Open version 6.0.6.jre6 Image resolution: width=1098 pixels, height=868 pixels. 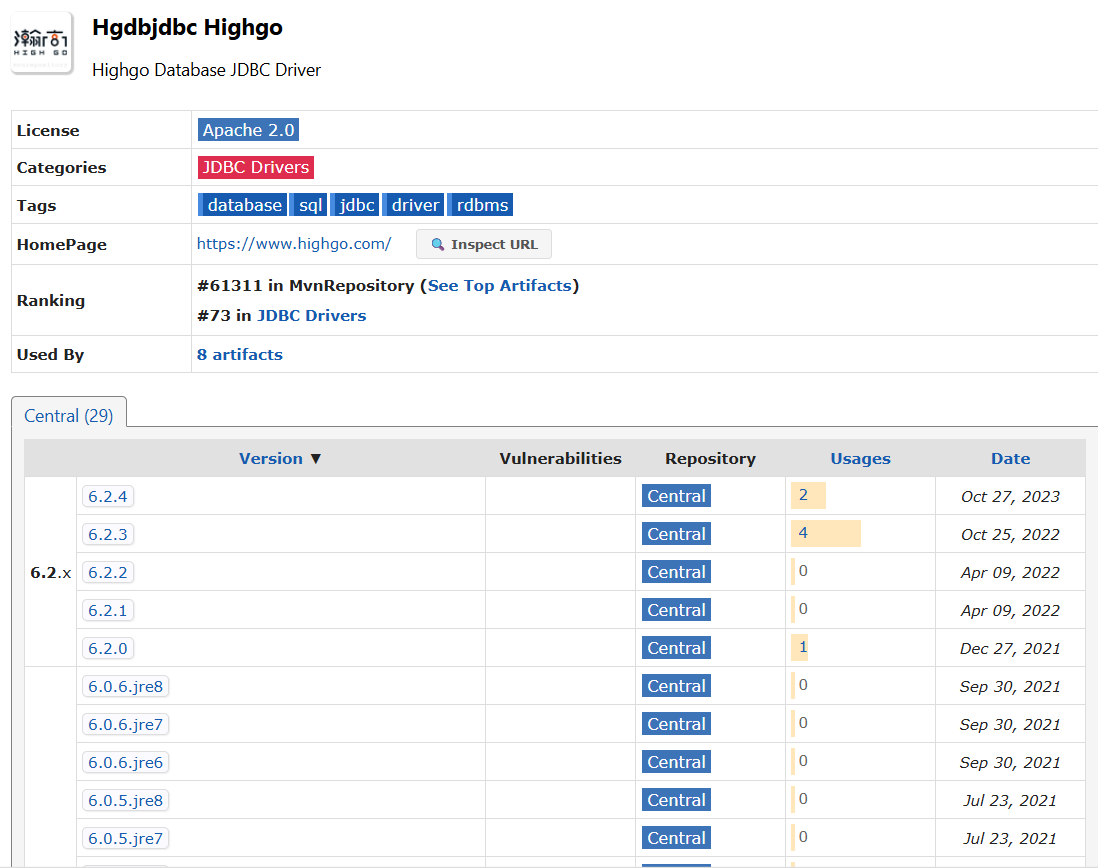[125, 762]
